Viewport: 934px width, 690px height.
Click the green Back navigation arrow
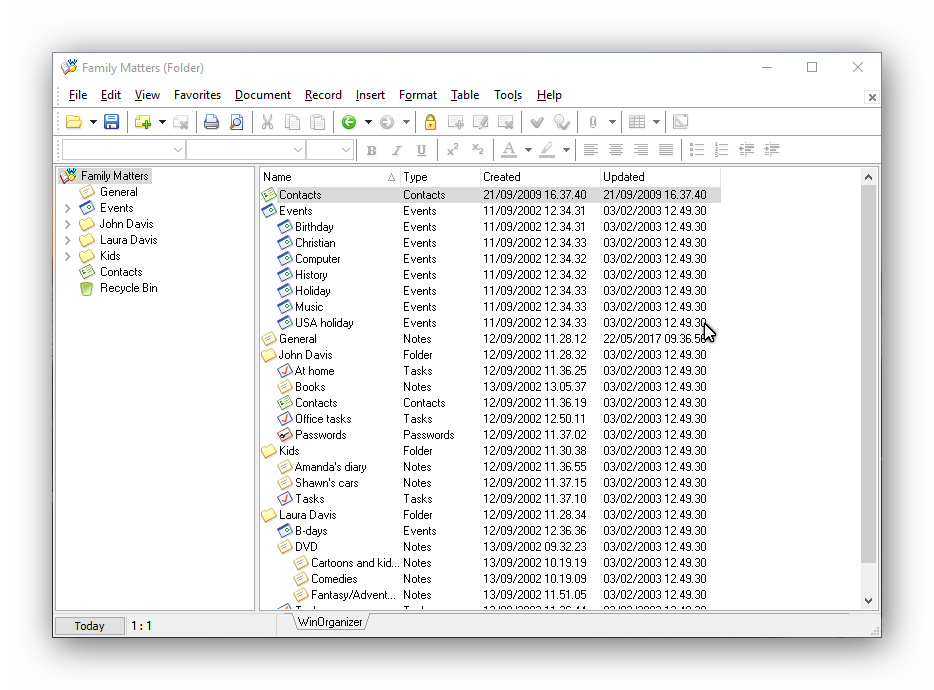(x=349, y=122)
